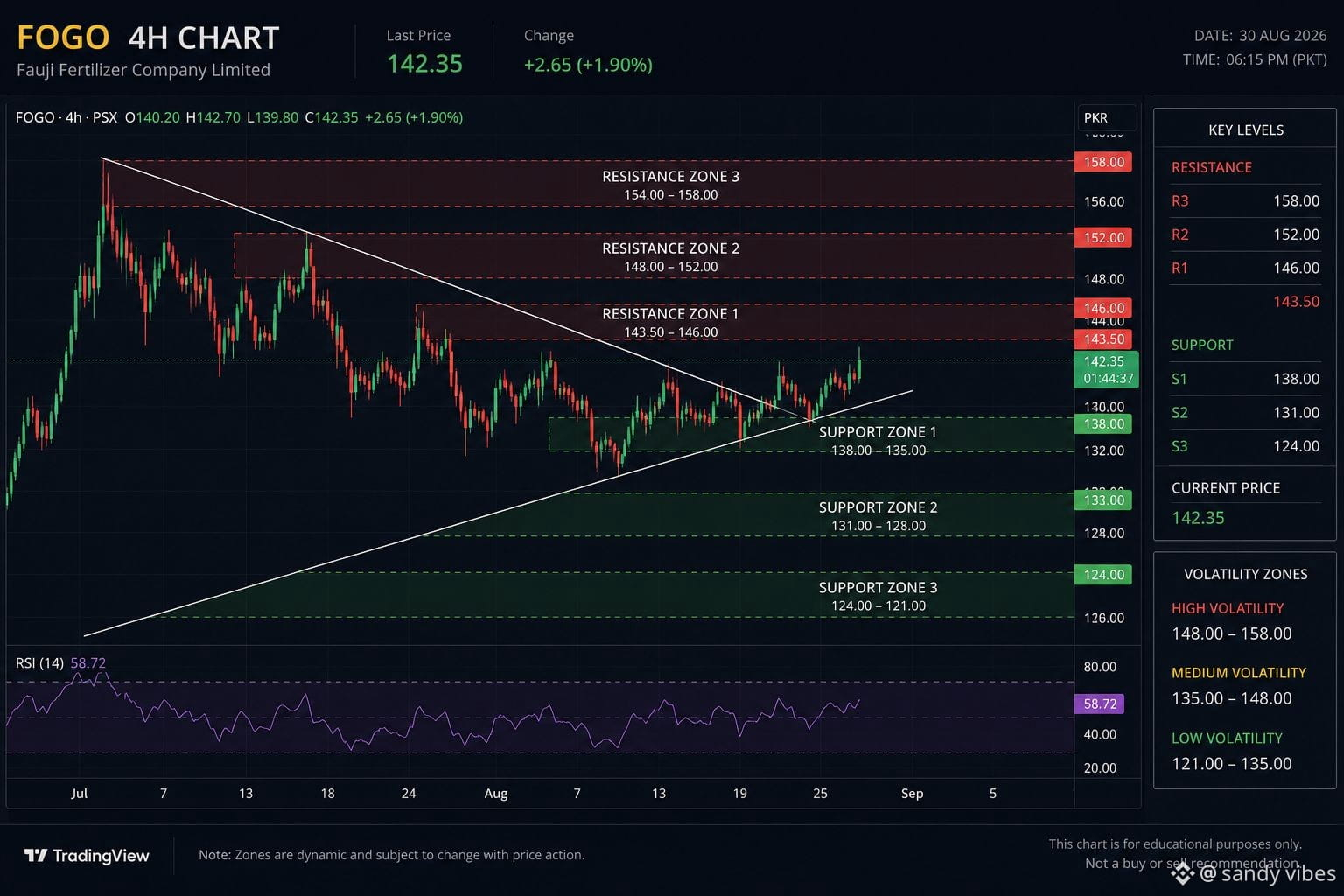Screen dimensions: 1344x896
Task: Click the Jul label on the time axis
Action: 79,794
